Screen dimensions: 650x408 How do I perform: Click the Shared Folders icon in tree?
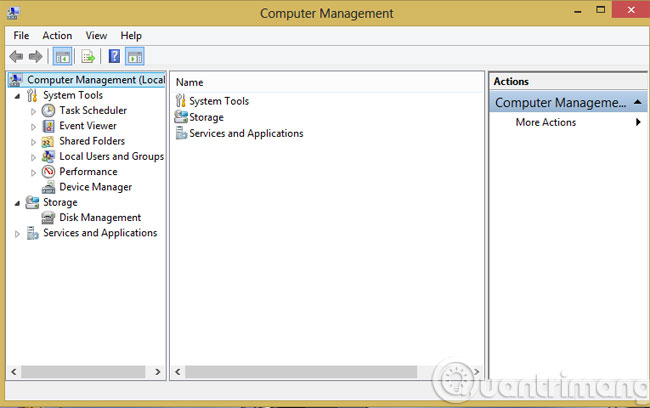[x=48, y=141]
